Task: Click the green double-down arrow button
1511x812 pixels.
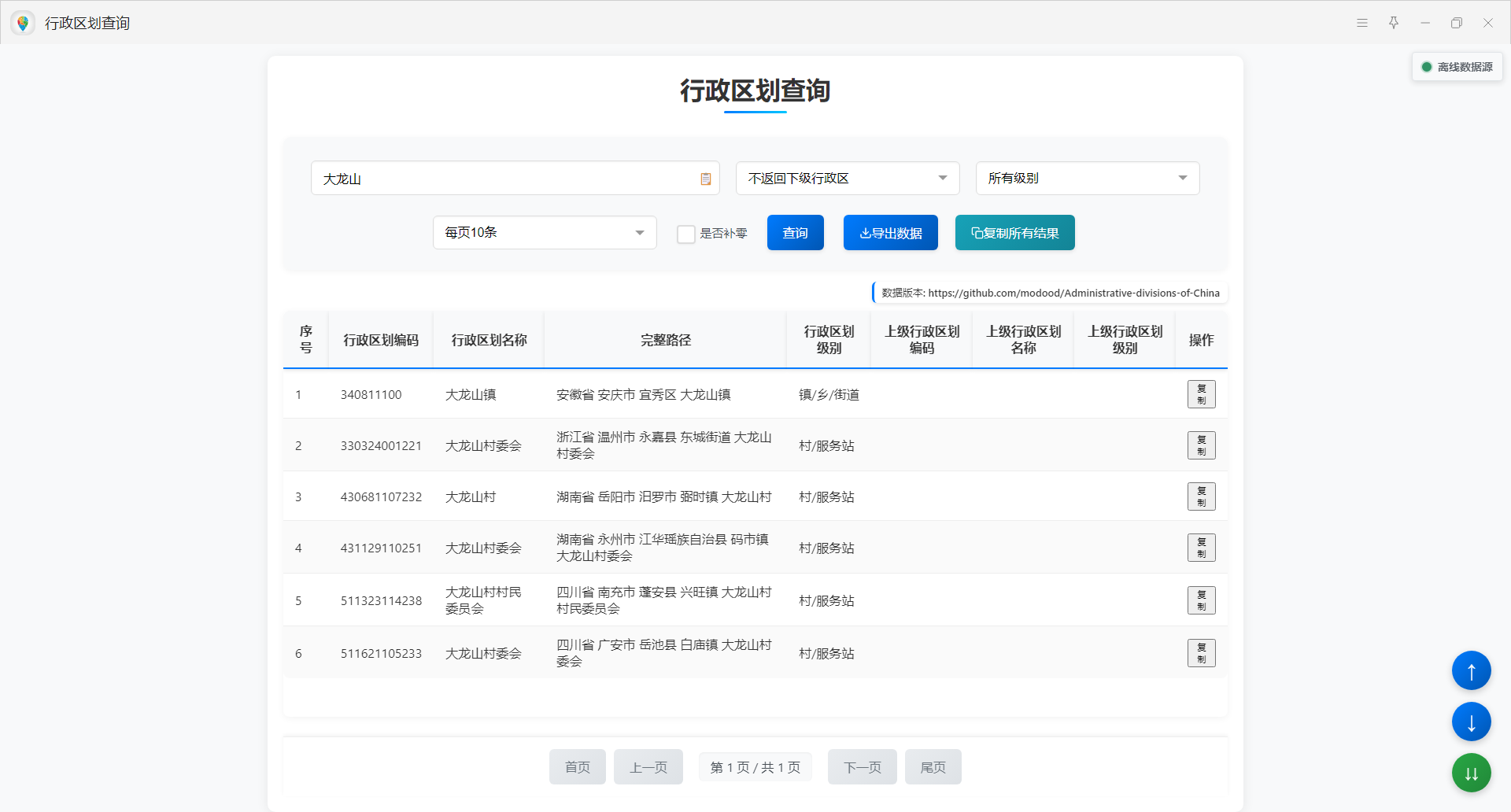Action: point(1472,773)
